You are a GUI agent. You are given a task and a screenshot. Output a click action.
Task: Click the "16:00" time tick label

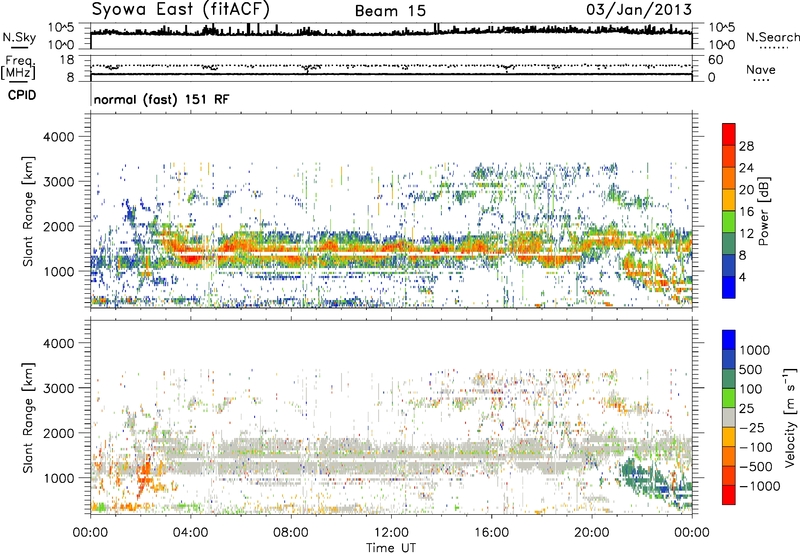(x=491, y=532)
